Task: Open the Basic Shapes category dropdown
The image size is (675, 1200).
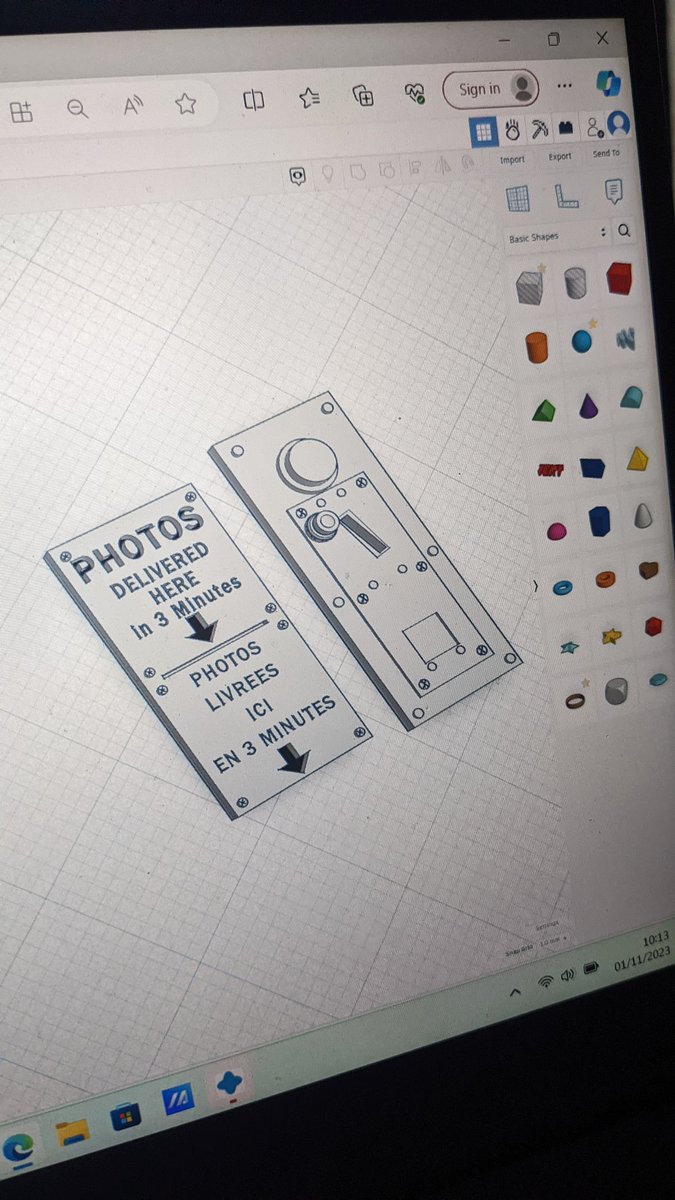Action: 557,236
